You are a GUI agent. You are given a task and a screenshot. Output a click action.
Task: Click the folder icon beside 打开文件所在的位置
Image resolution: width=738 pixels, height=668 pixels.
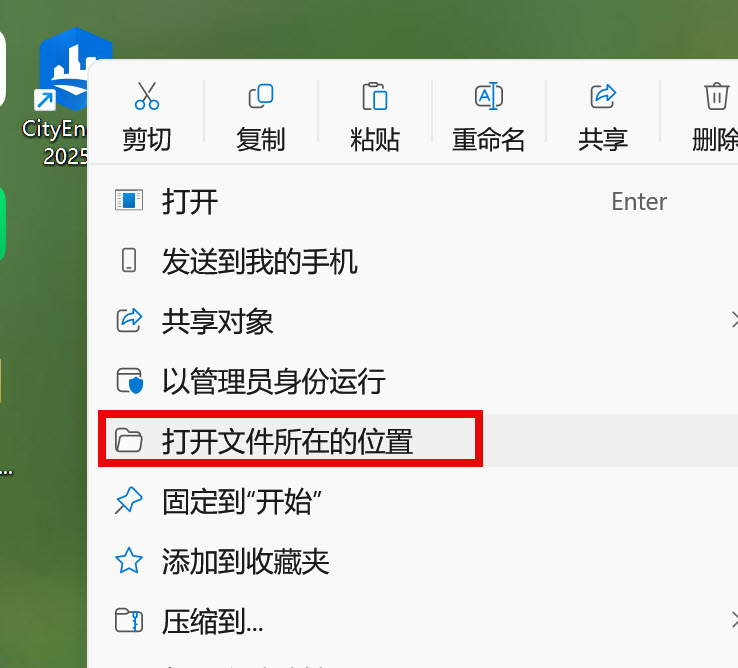[x=128, y=441]
